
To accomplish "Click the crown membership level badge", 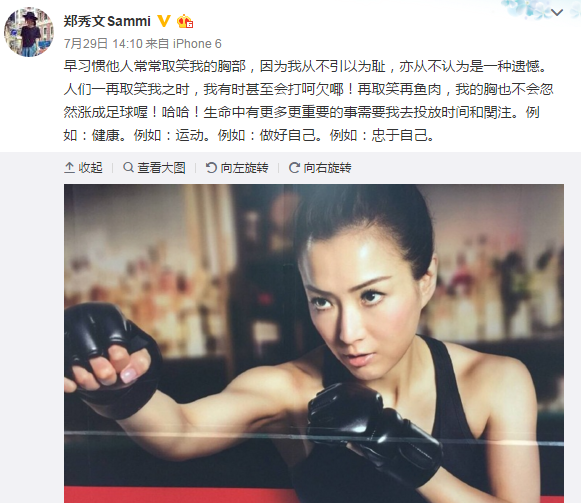I will click(x=185, y=21).
